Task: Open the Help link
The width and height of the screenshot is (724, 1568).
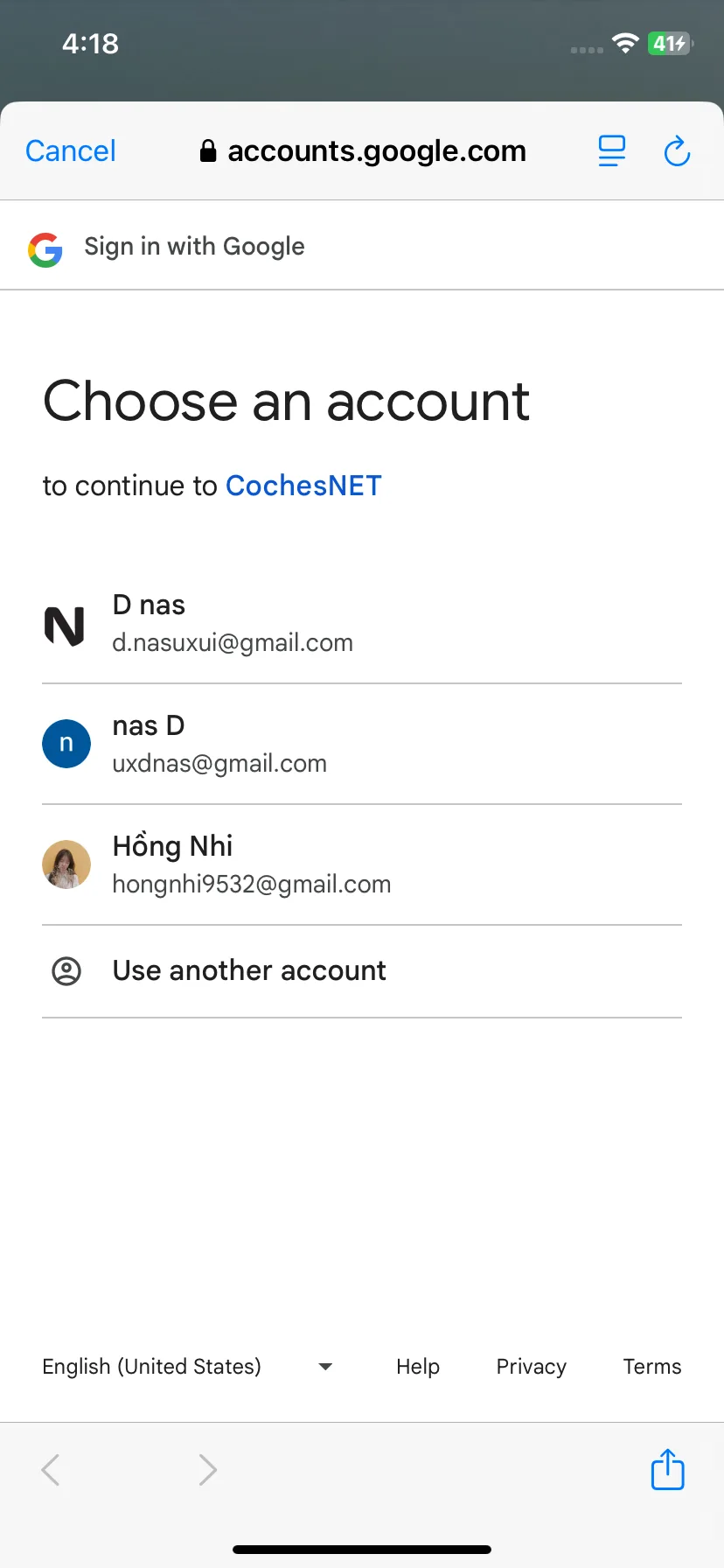Action: pyautogui.click(x=418, y=1367)
